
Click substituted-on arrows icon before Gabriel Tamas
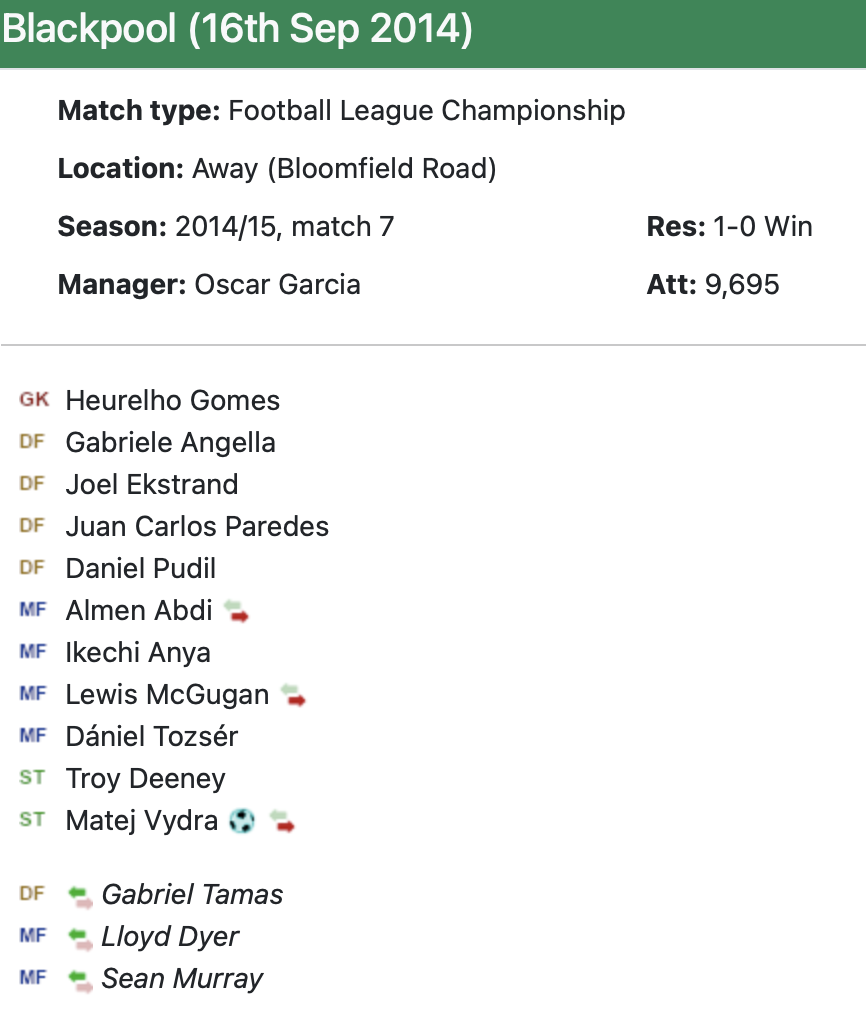[80, 895]
